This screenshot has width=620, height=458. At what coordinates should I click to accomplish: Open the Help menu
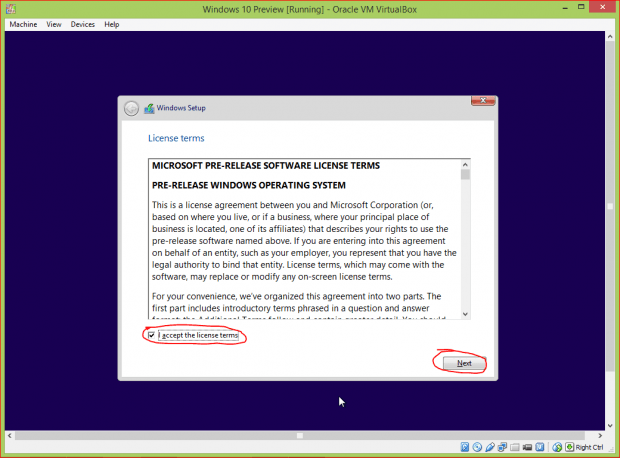112,24
